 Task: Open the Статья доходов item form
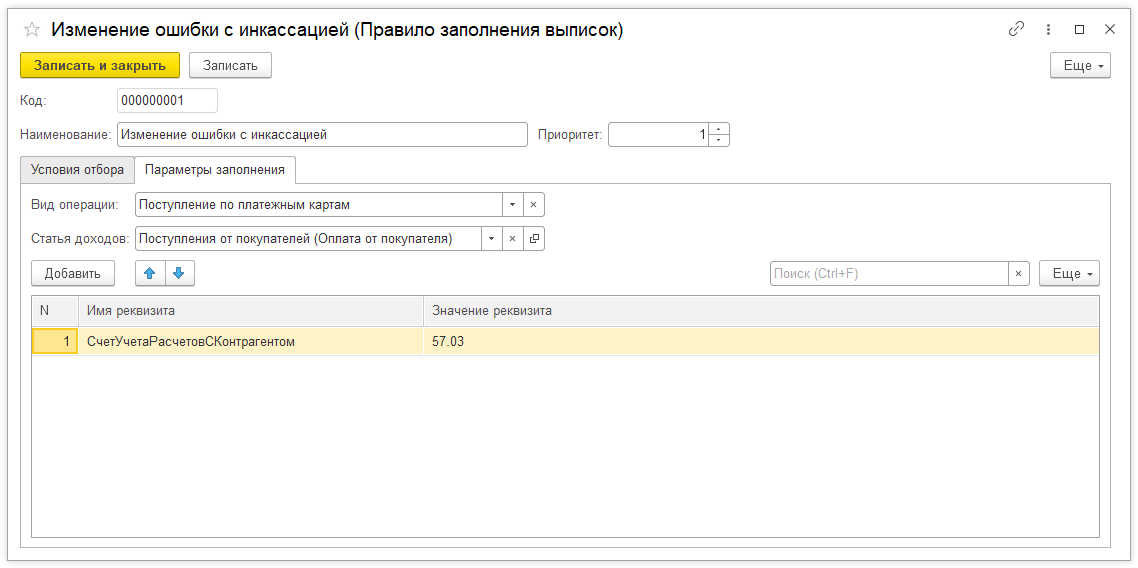533,239
